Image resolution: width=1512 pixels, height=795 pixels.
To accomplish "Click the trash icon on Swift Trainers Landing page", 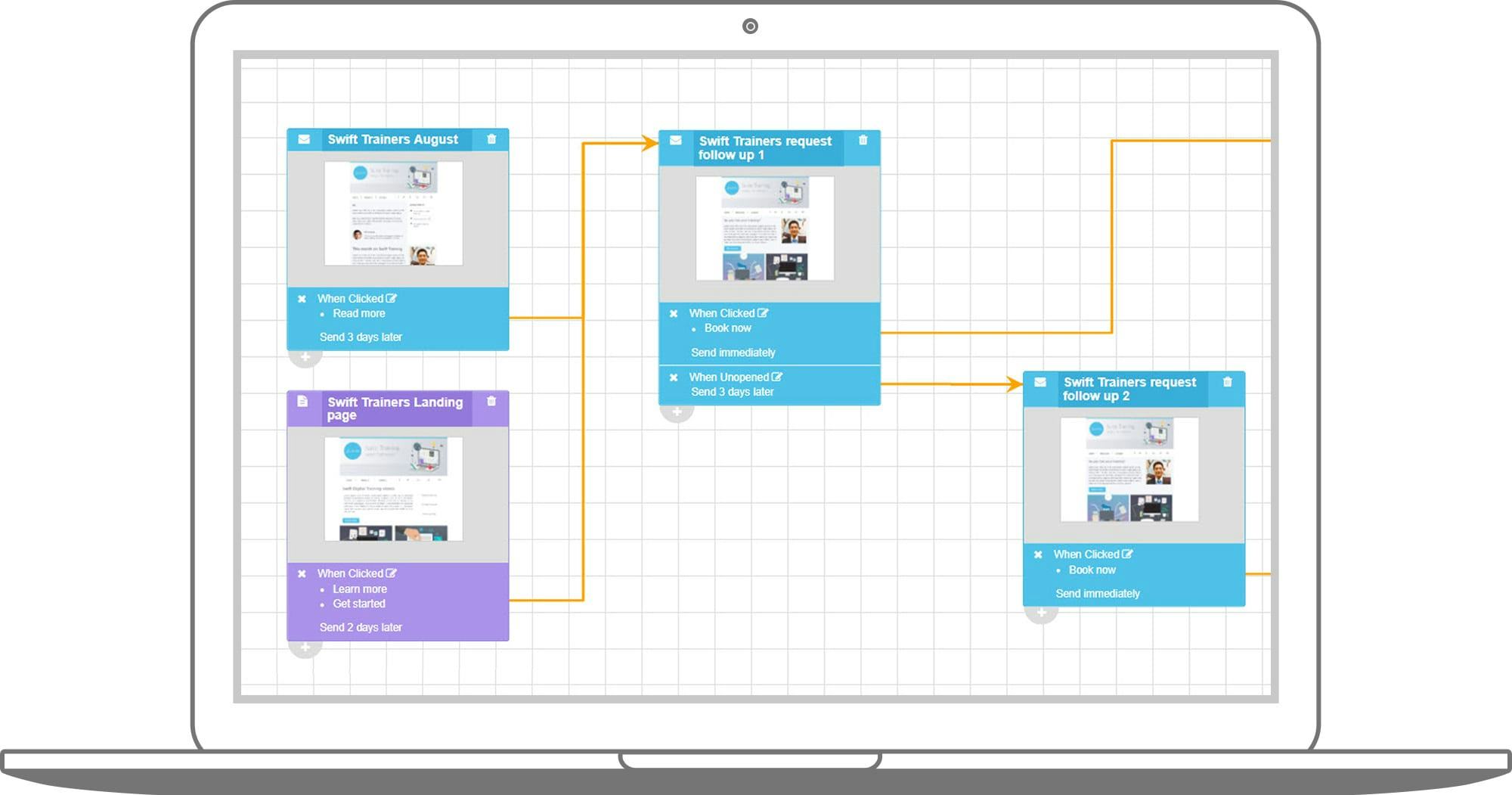I will pos(491,402).
